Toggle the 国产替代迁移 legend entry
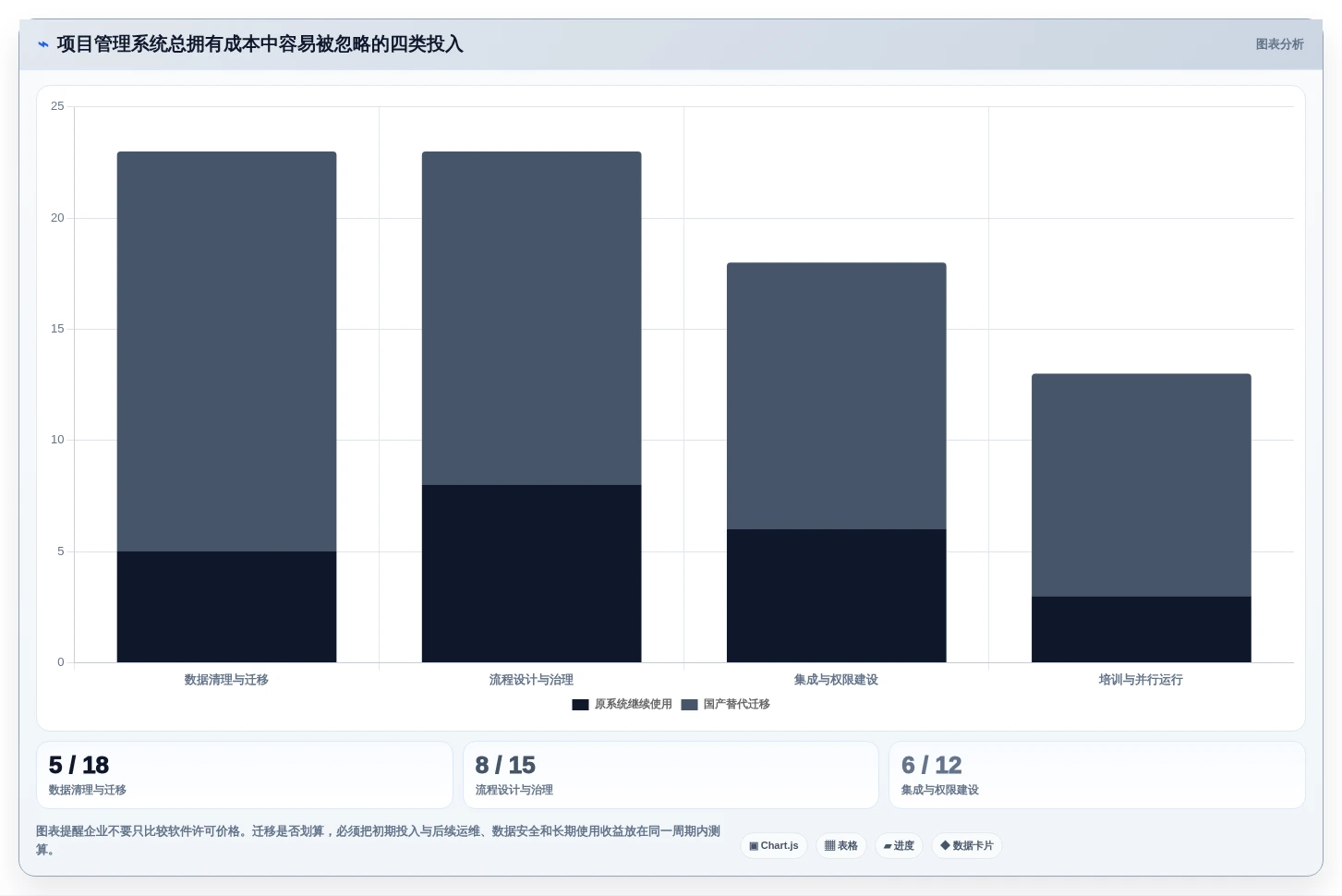 [726, 704]
